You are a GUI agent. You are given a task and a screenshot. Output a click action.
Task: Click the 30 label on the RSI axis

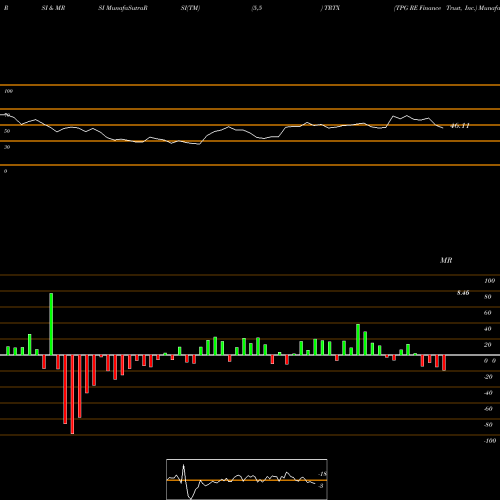[7, 147]
